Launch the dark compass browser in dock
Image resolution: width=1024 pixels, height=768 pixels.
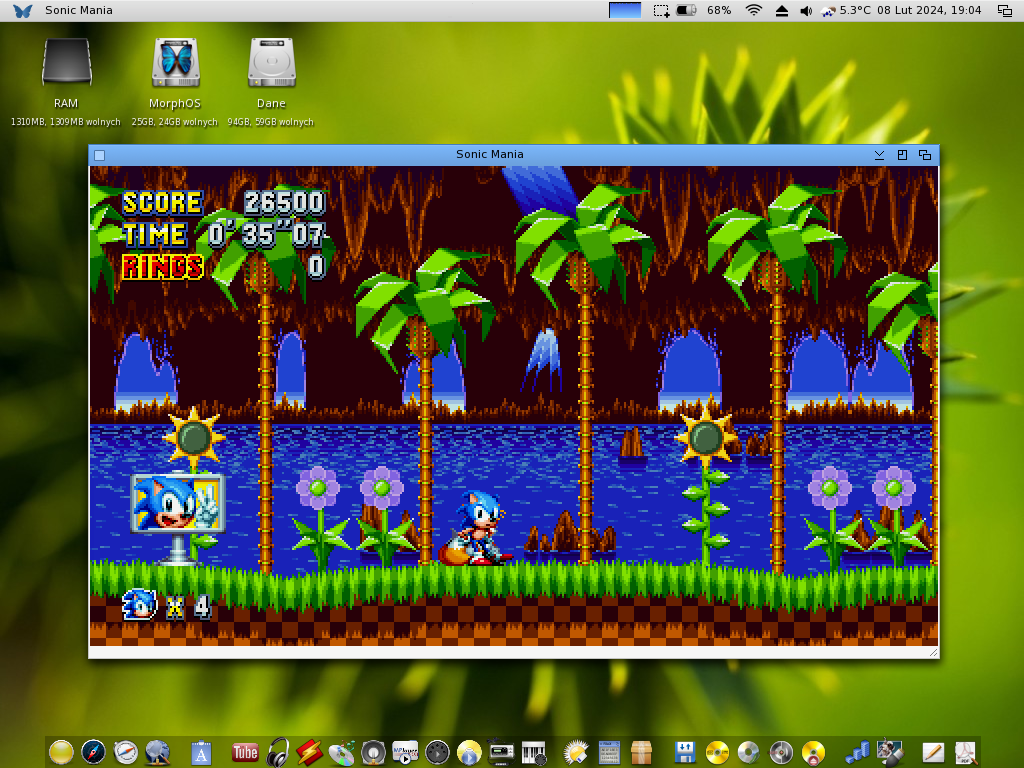coord(93,752)
